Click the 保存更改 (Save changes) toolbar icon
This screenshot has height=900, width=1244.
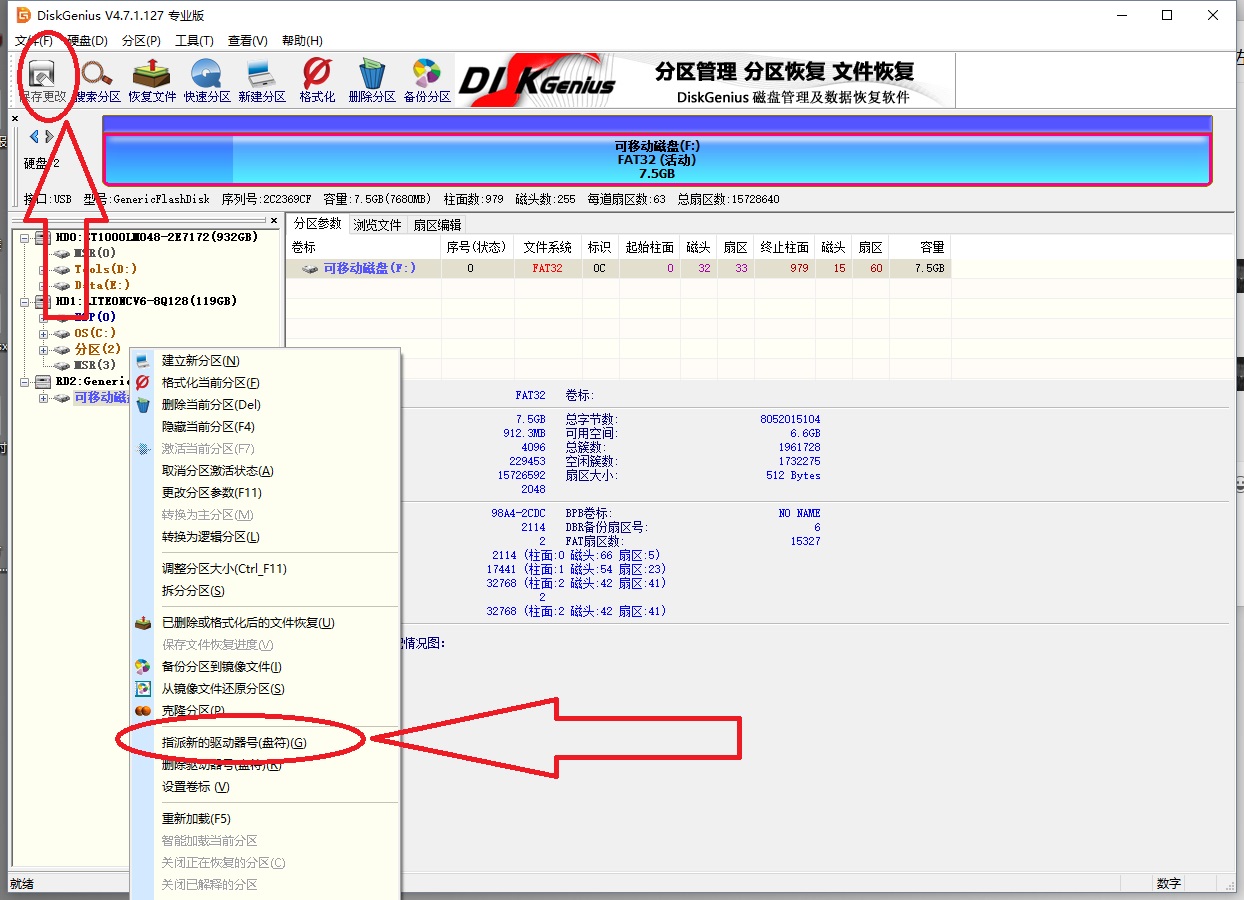[x=42, y=80]
